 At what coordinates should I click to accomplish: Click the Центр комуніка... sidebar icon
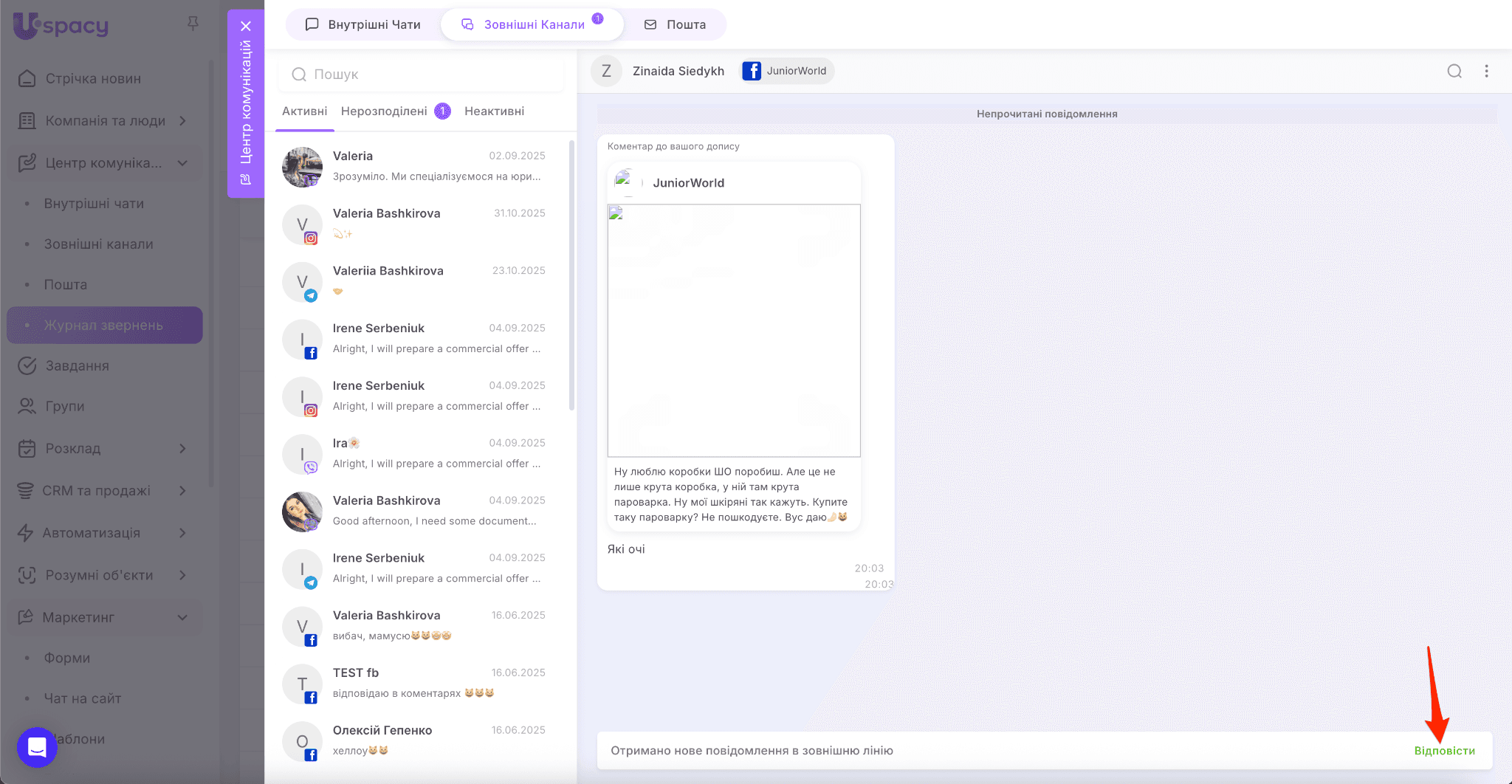(27, 162)
